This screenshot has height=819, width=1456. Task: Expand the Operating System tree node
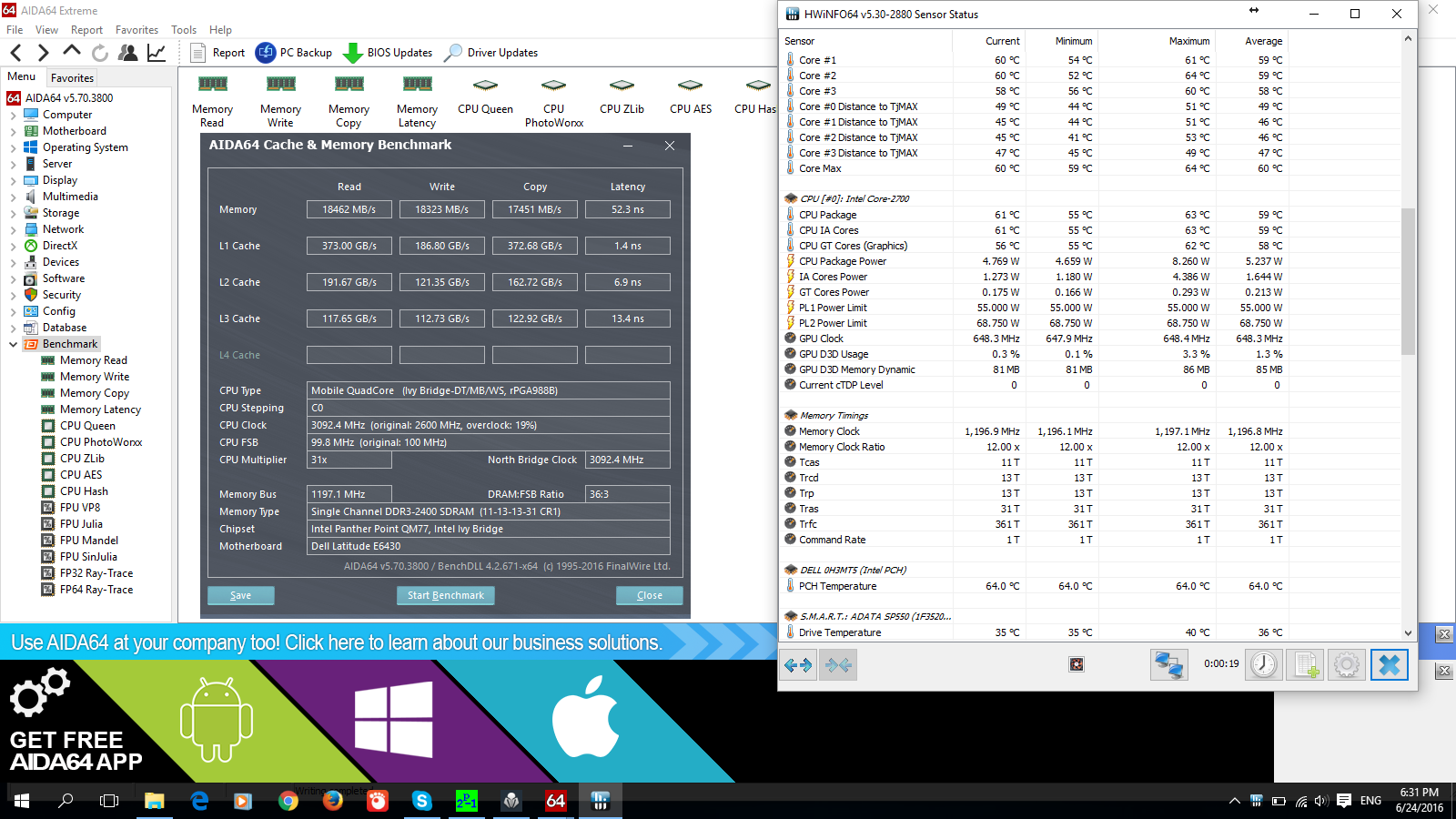tap(13, 148)
